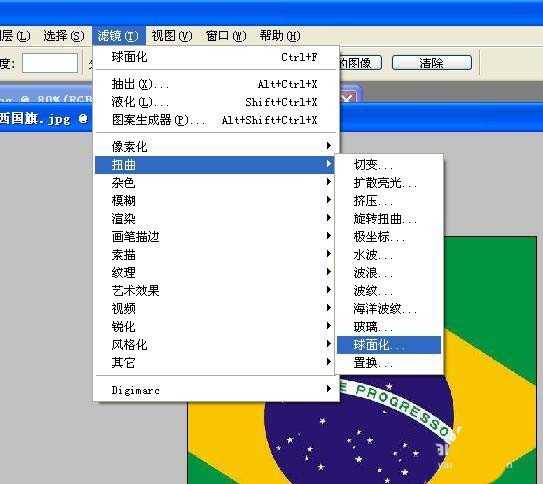Expand the 纹理 submenu
This screenshot has height=484, width=543.
coord(215,272)
